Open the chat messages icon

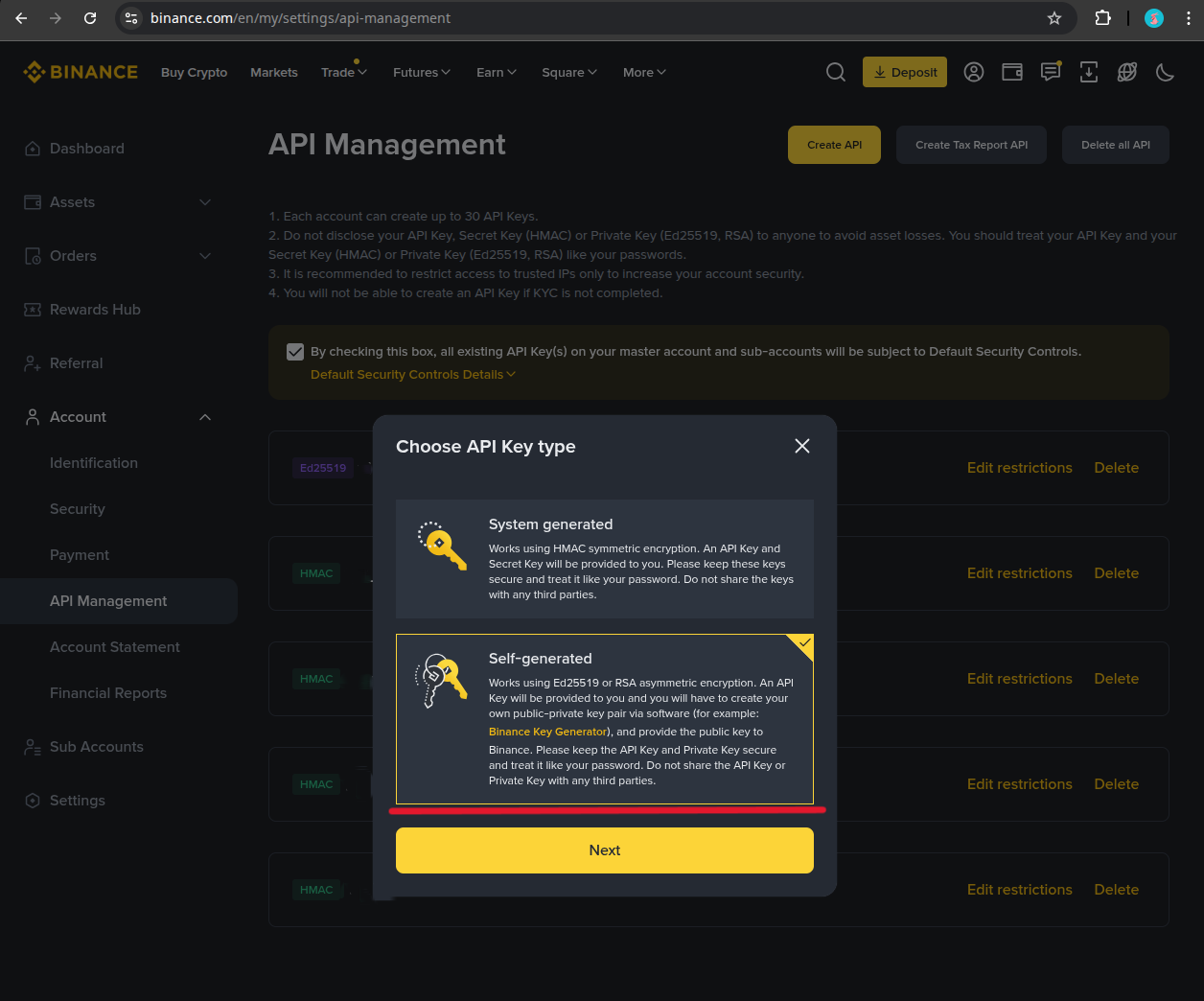click(1051, 72)
